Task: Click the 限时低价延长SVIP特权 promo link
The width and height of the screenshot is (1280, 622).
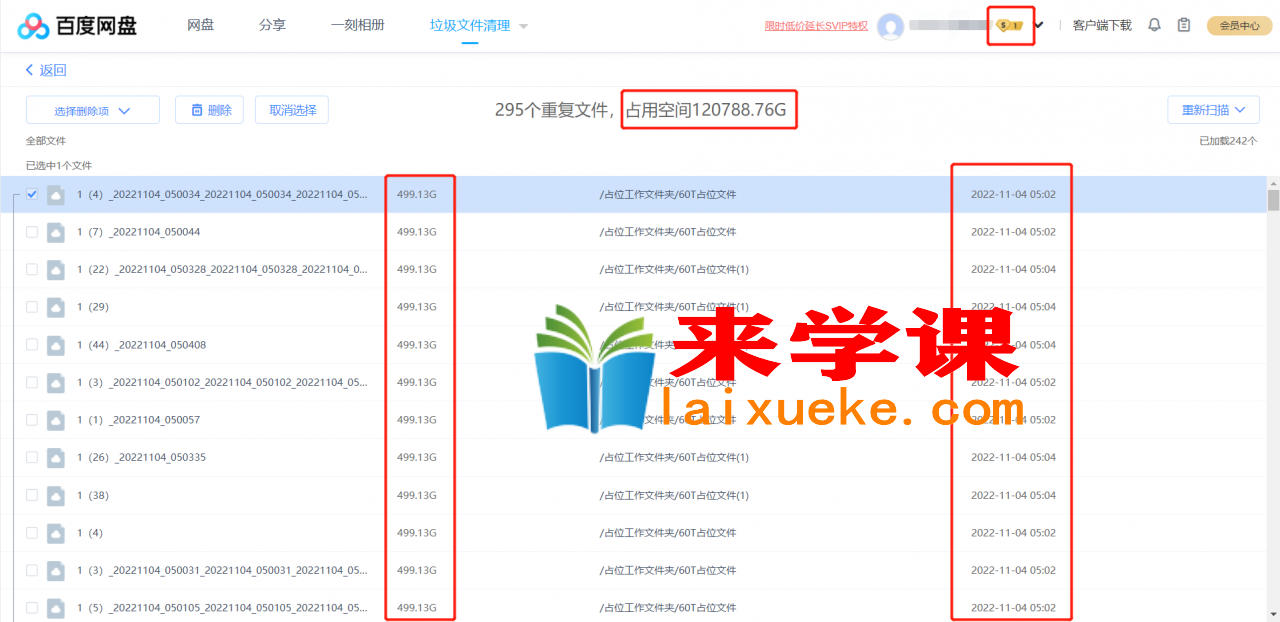Action: (x=816, y=26)
